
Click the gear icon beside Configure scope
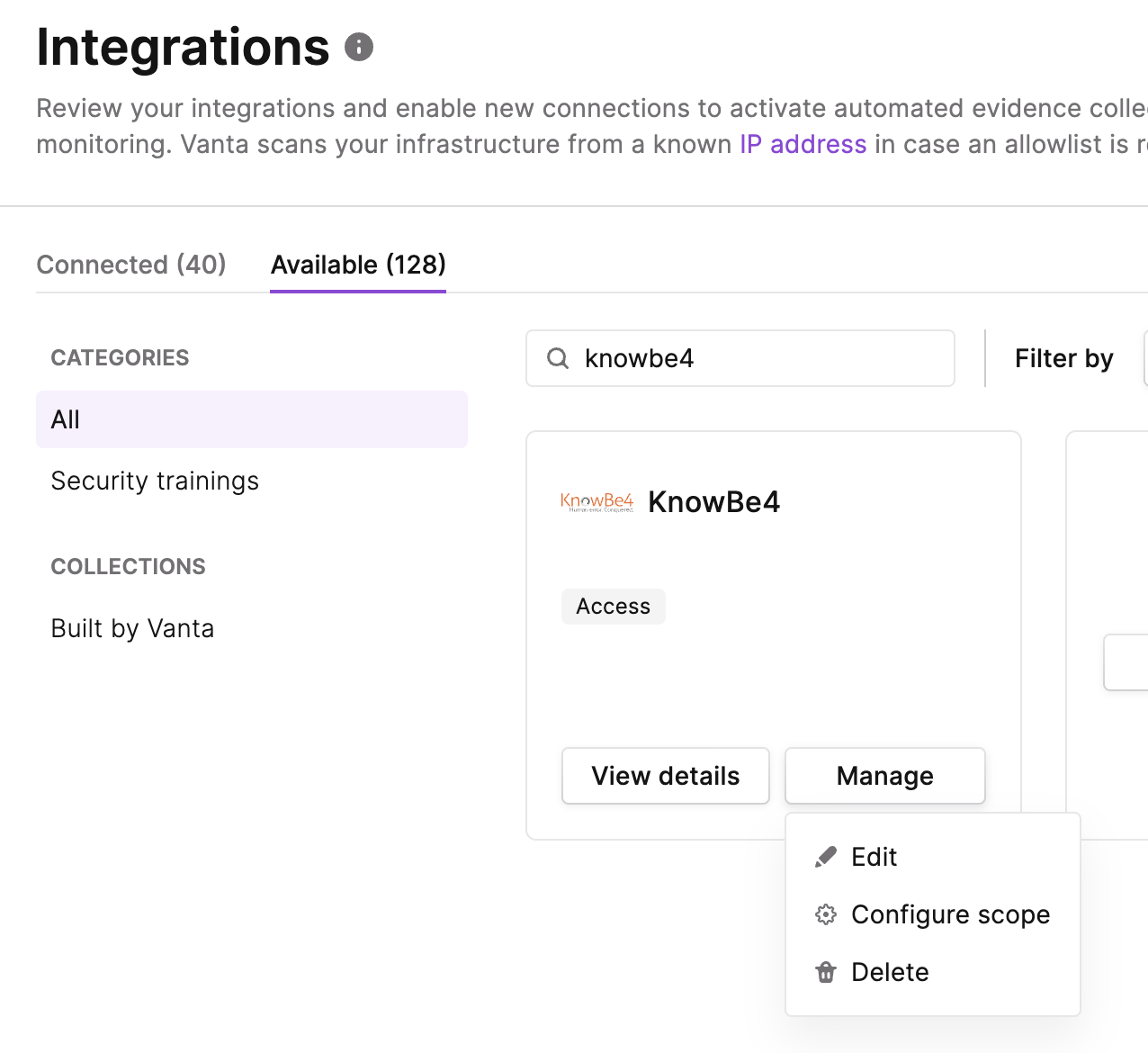tap(825, 914)
